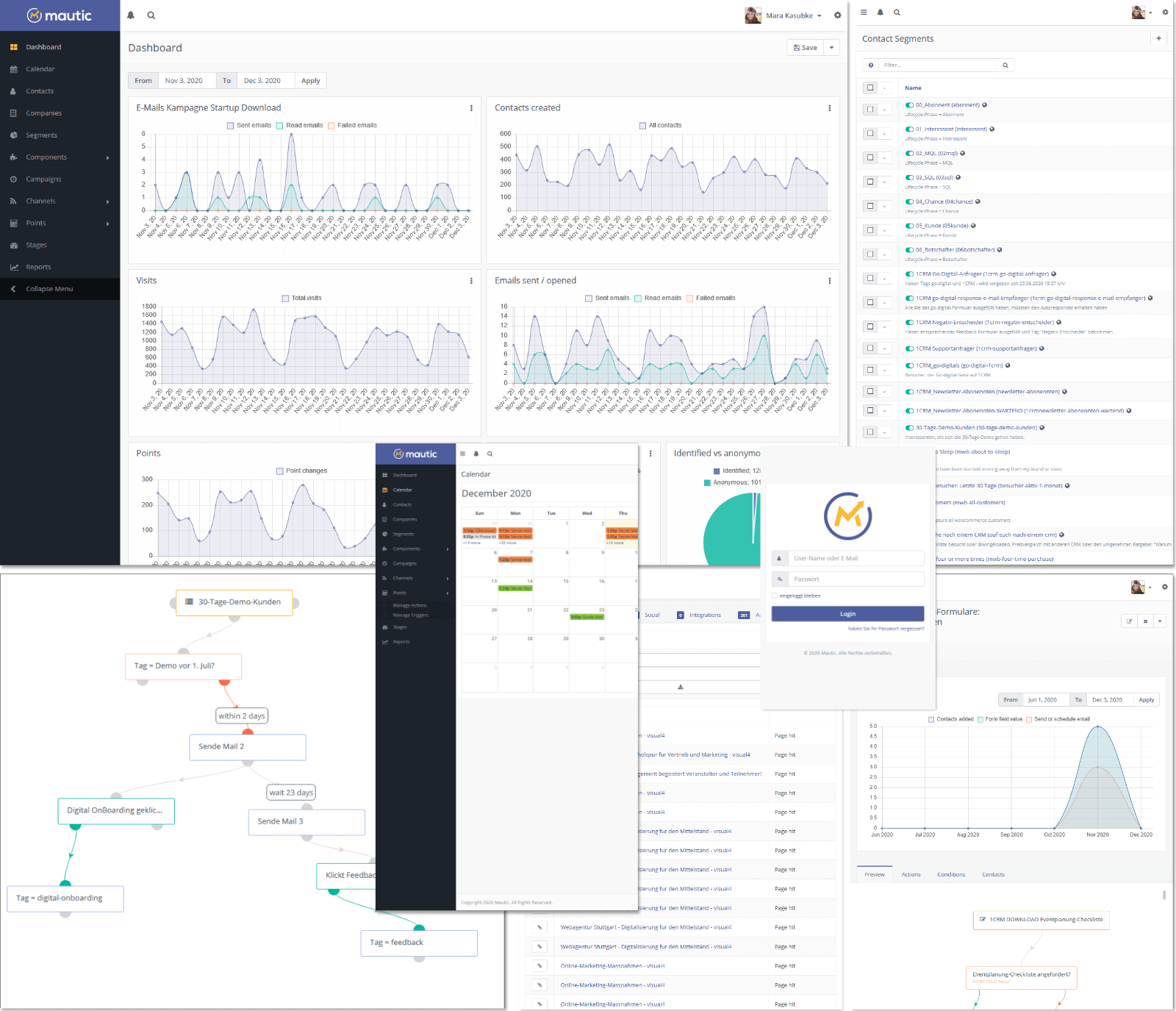Click search icon in main Dashboard header

(x=151, y=15)
